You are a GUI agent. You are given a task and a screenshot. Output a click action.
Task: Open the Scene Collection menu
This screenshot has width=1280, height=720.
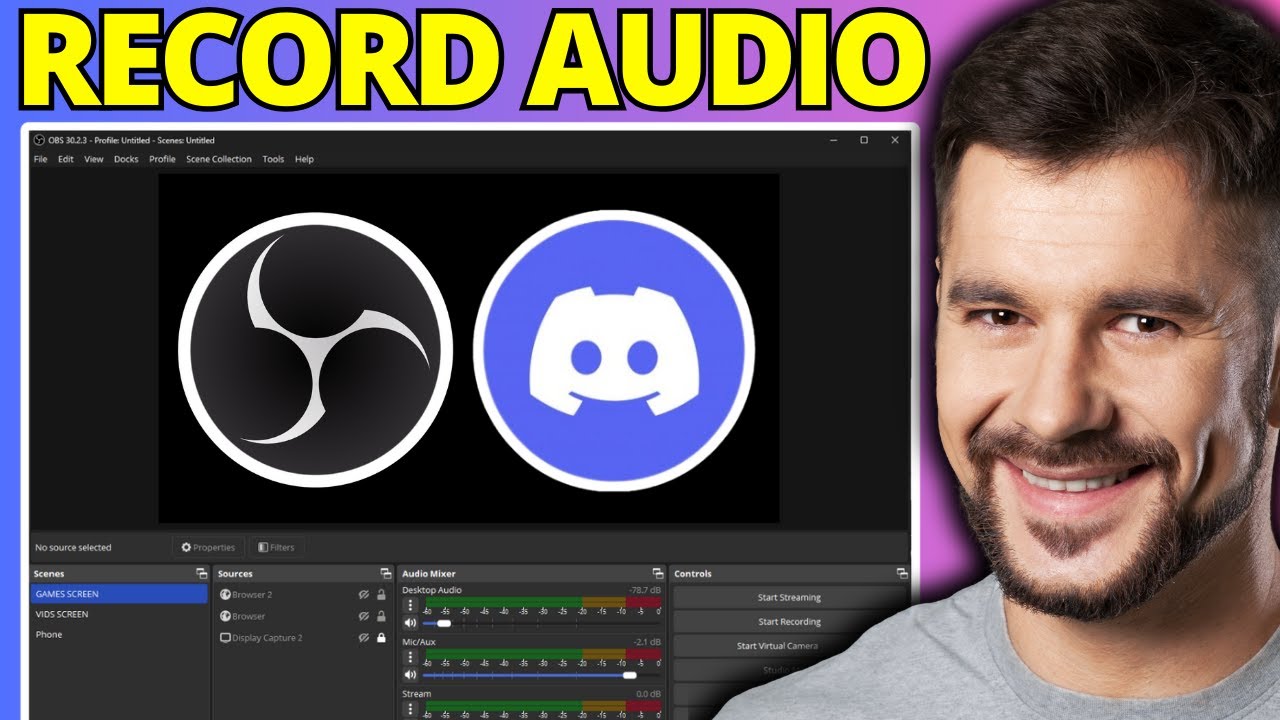pos(219,159)
